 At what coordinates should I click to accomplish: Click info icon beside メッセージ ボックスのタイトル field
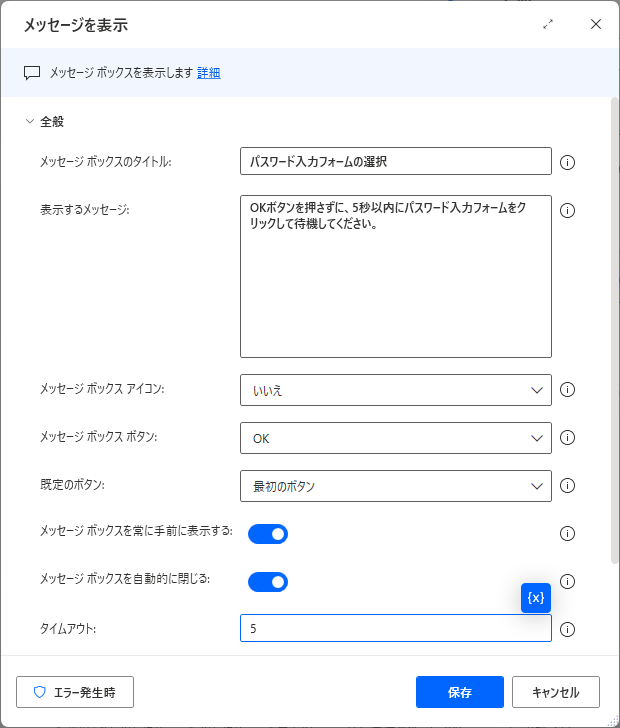point(567,162)
